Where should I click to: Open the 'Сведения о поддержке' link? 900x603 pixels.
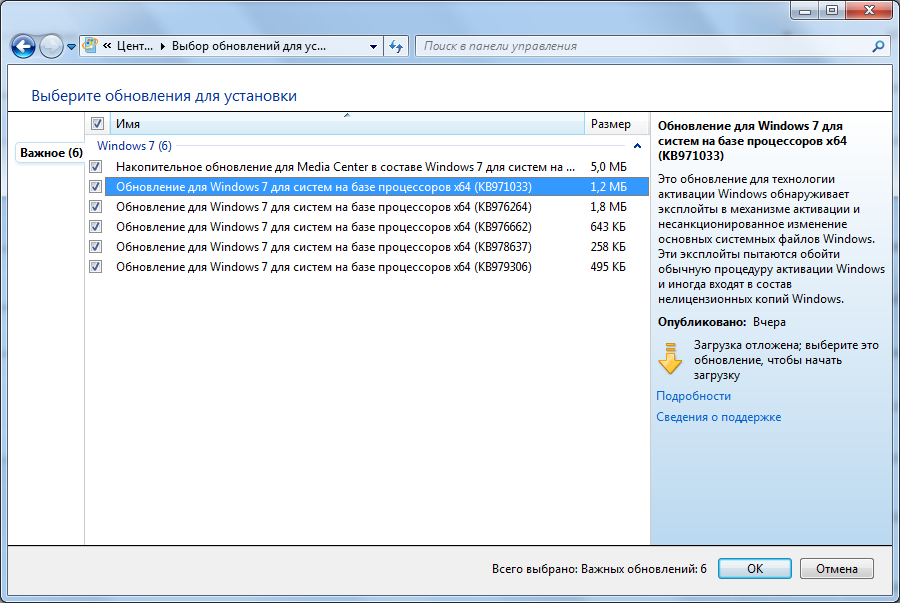pyautogui.click(x=719, y=417)
